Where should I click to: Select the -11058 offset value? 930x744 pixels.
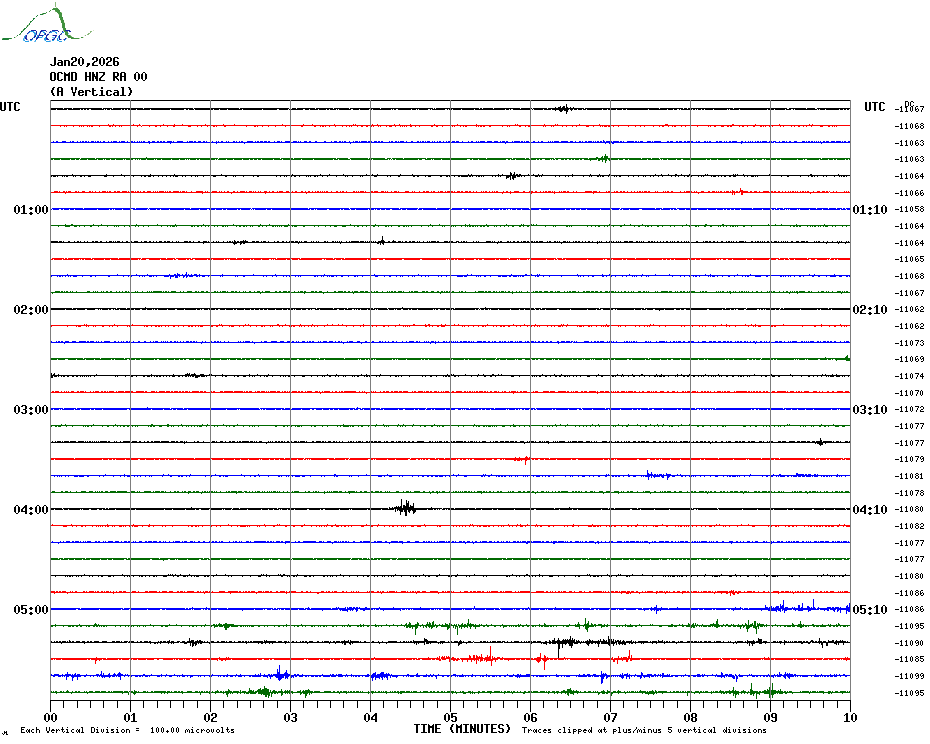pos(910,209)
